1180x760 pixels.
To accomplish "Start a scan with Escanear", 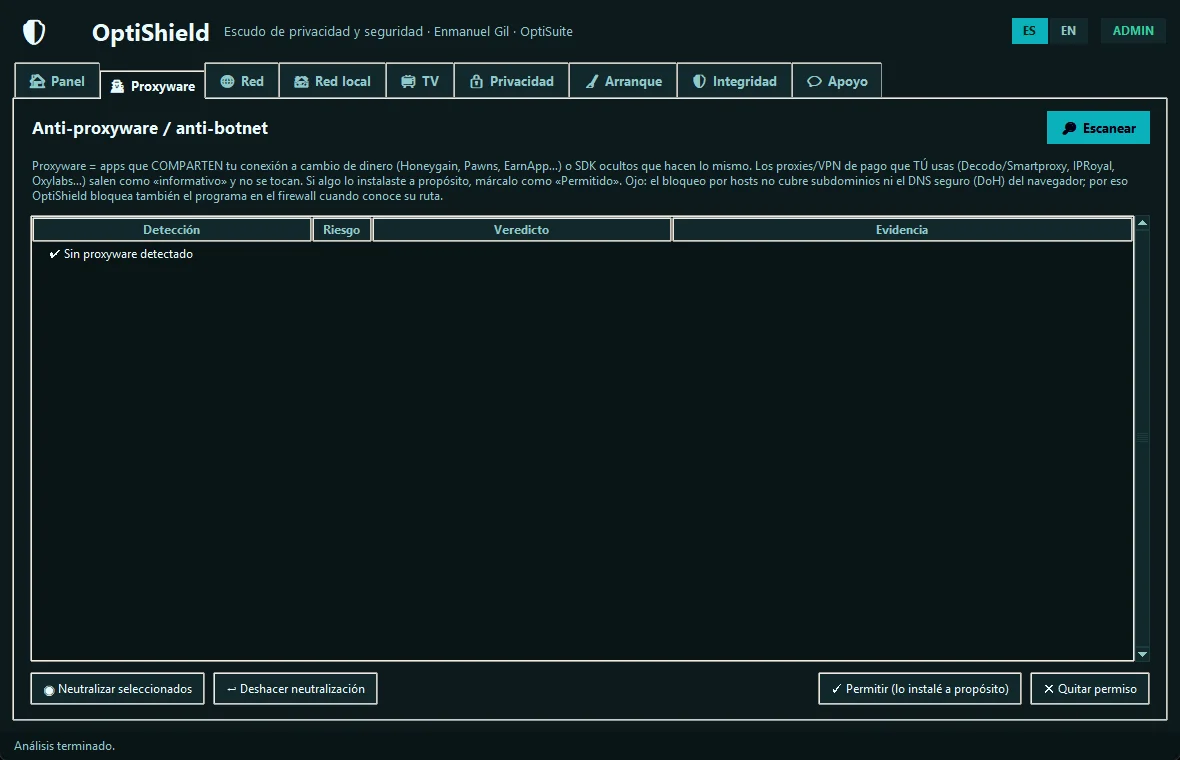I will point(1098,128).
